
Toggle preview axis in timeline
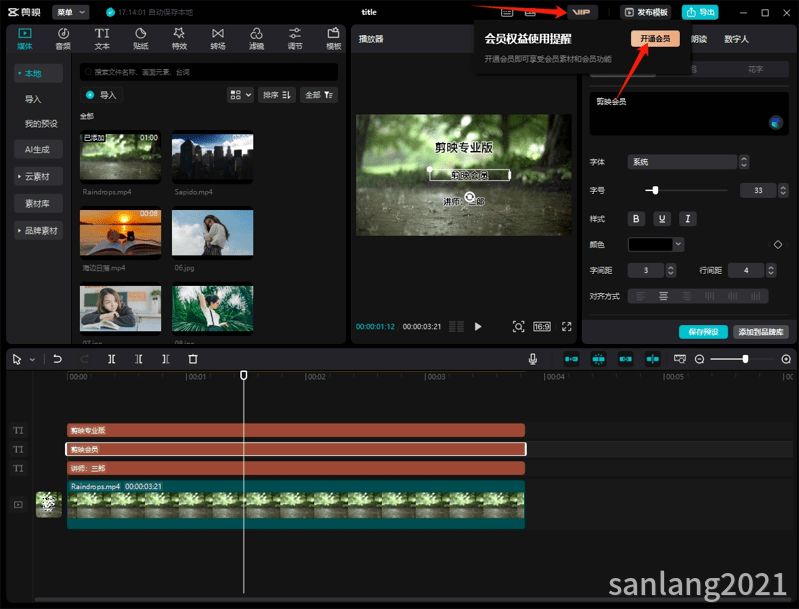pyautogui.click(x=652, y=359)
